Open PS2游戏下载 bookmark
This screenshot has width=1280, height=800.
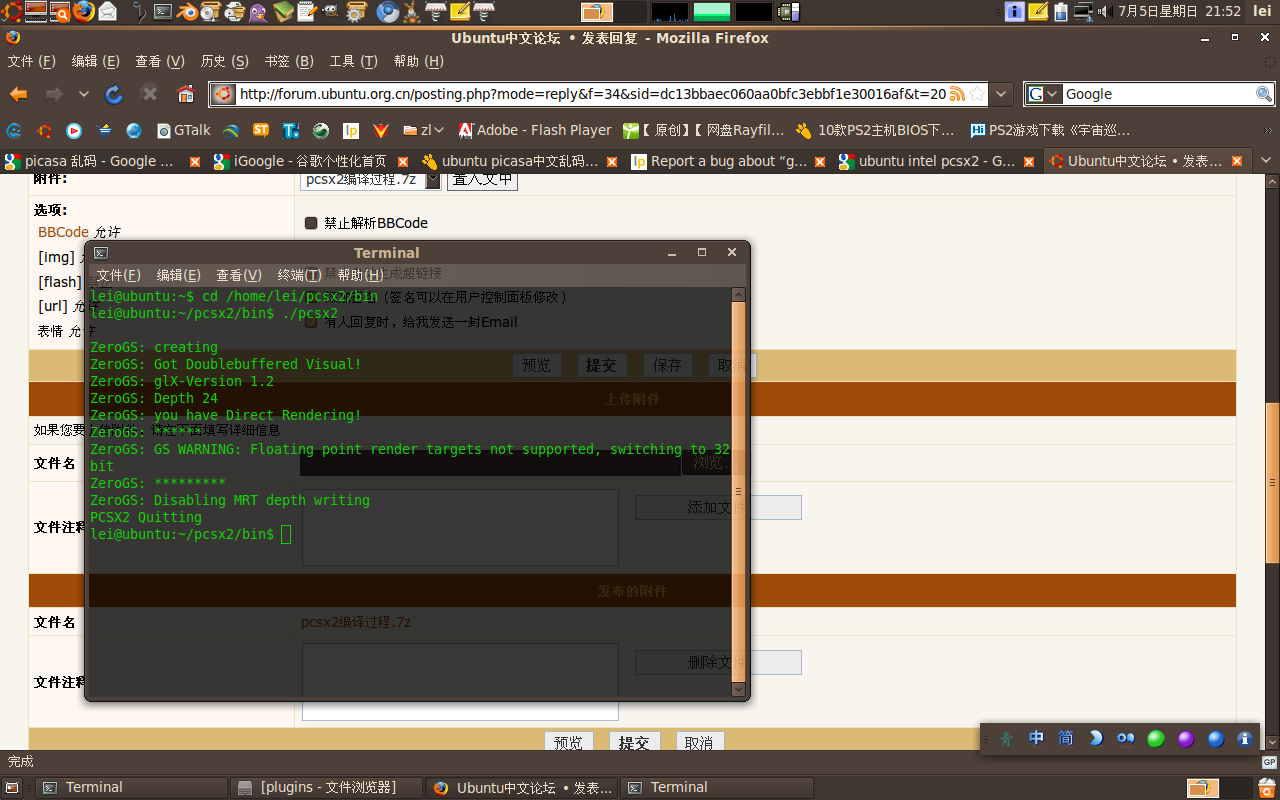tap(1050, 130)
